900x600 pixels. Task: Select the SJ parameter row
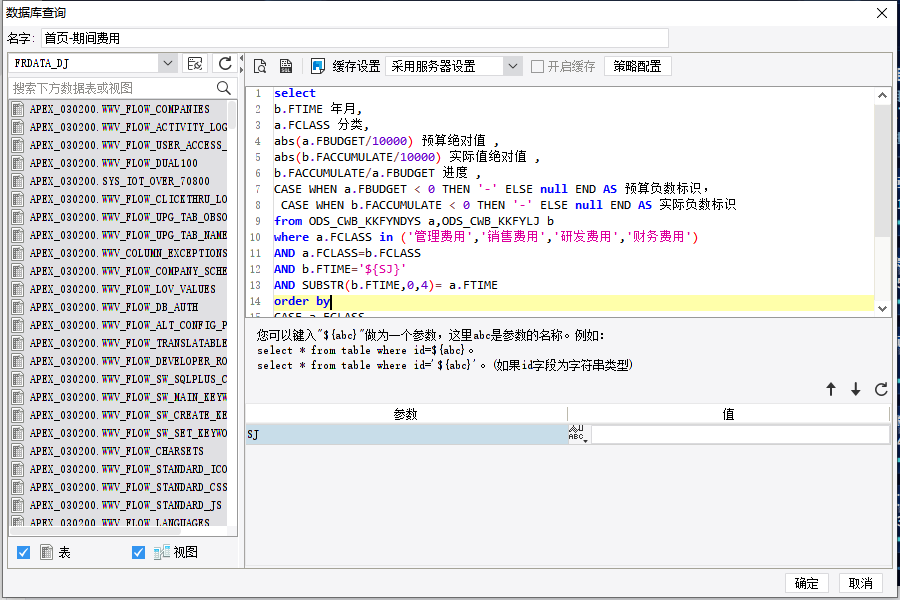pyautogui.click(x=406, y=435)
